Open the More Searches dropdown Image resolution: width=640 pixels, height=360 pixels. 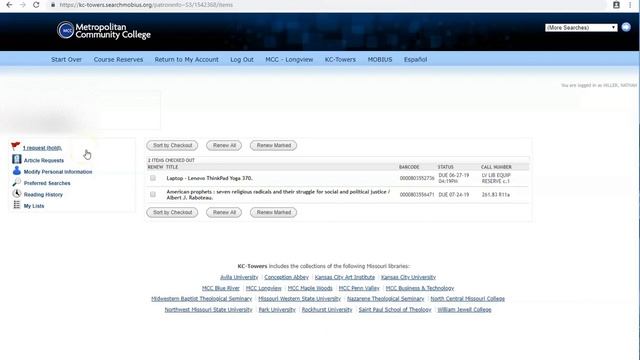[581, 27]
